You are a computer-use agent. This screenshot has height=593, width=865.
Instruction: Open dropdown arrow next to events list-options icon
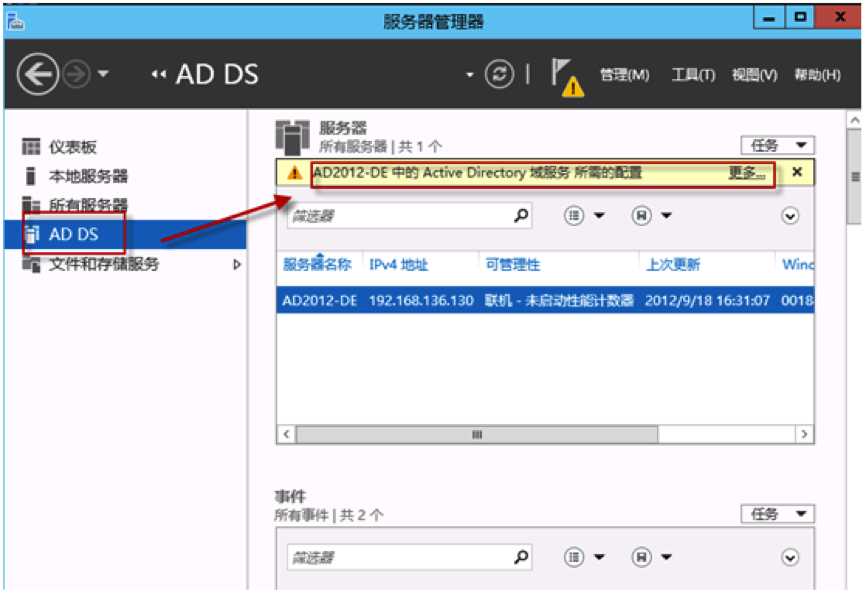tap(599, 557)
